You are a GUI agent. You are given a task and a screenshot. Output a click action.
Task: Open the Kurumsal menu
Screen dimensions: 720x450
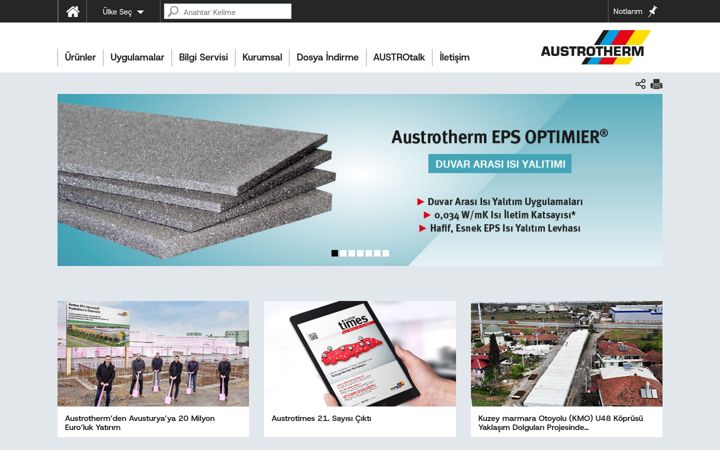pyautogui.click(x=262, y=57)
